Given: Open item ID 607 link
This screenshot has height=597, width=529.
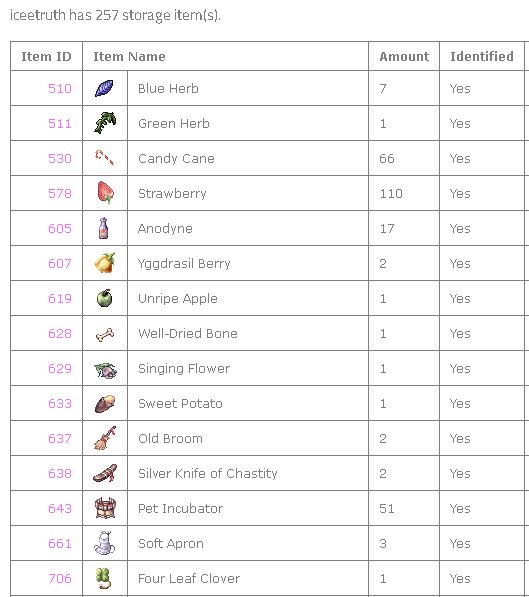Looking at the screenshot, I should (x=60, y=263).
